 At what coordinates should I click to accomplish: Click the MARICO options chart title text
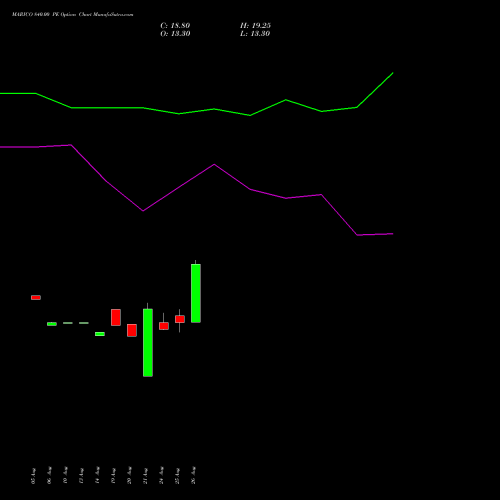coord(73,15)
